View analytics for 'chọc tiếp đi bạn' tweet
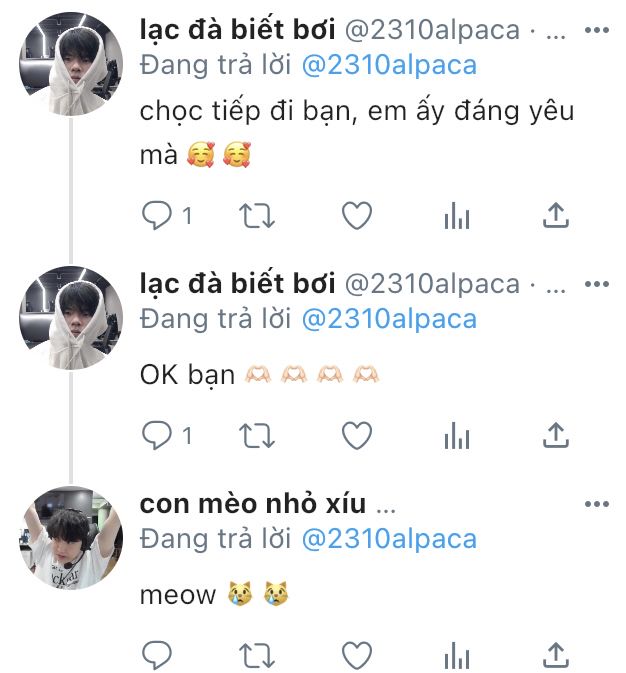 tap(457, 215)
